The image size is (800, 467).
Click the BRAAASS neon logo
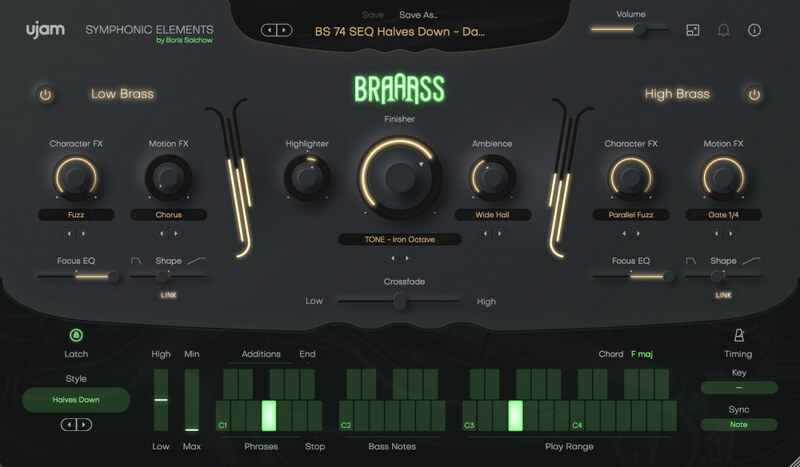(x=398, y=90)
